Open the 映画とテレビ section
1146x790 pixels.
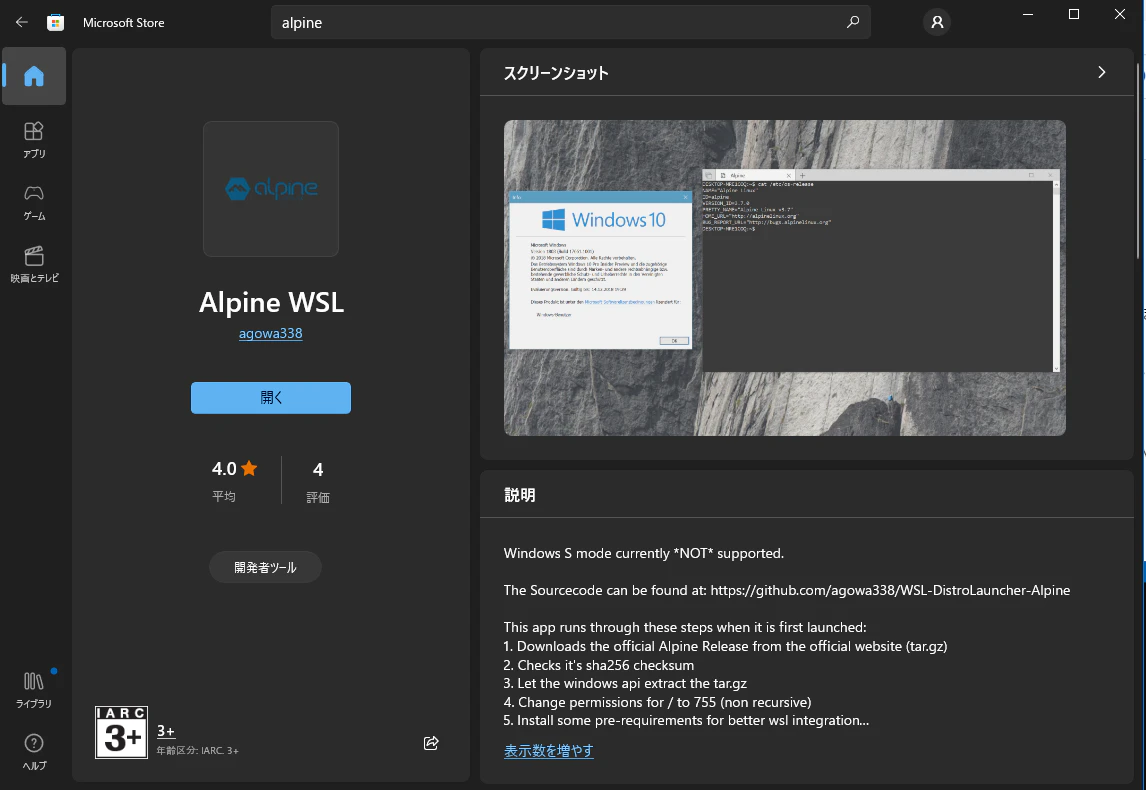pyautogui.click(x=34, y=264)
